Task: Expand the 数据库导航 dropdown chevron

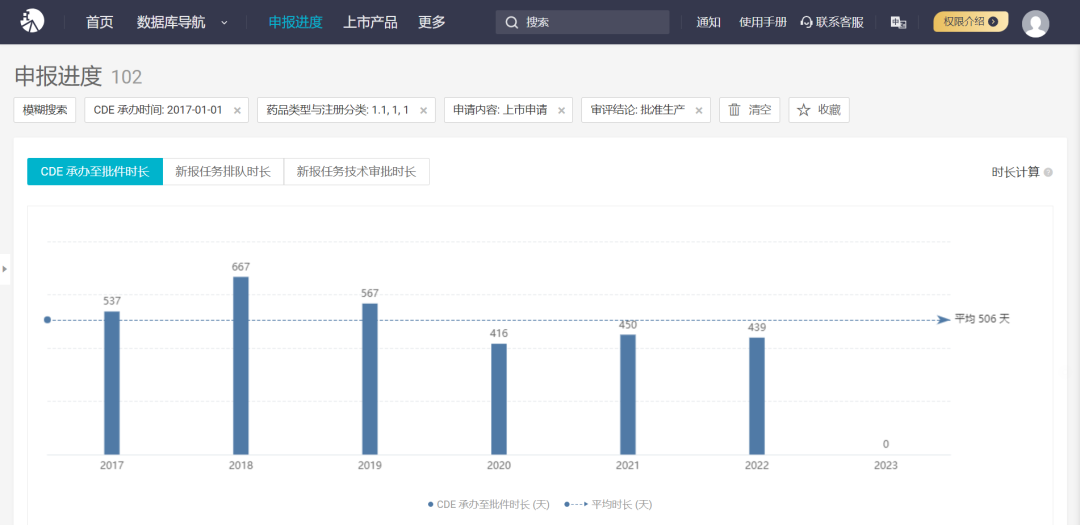Action: 224,23
